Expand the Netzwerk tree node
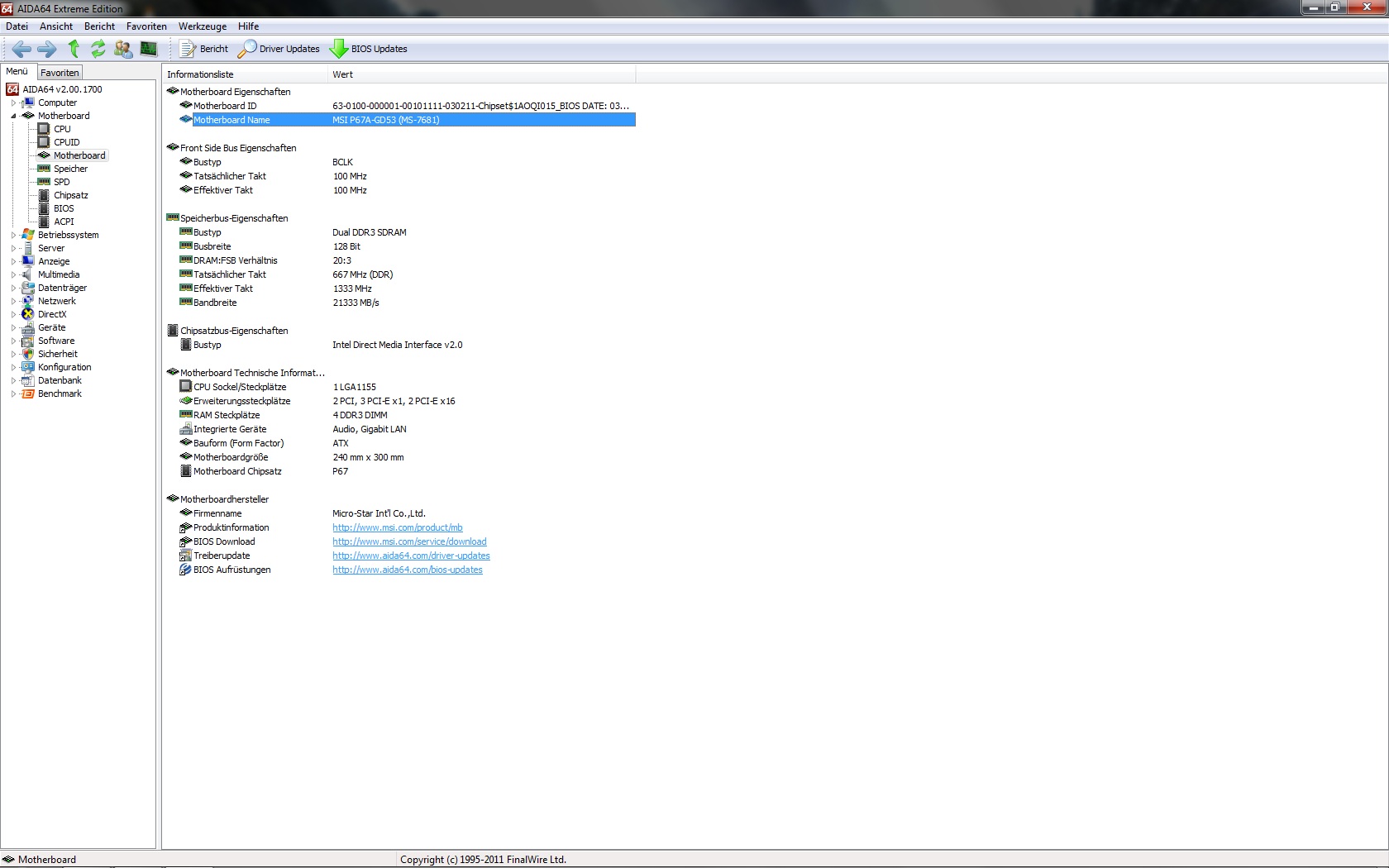 13,301
